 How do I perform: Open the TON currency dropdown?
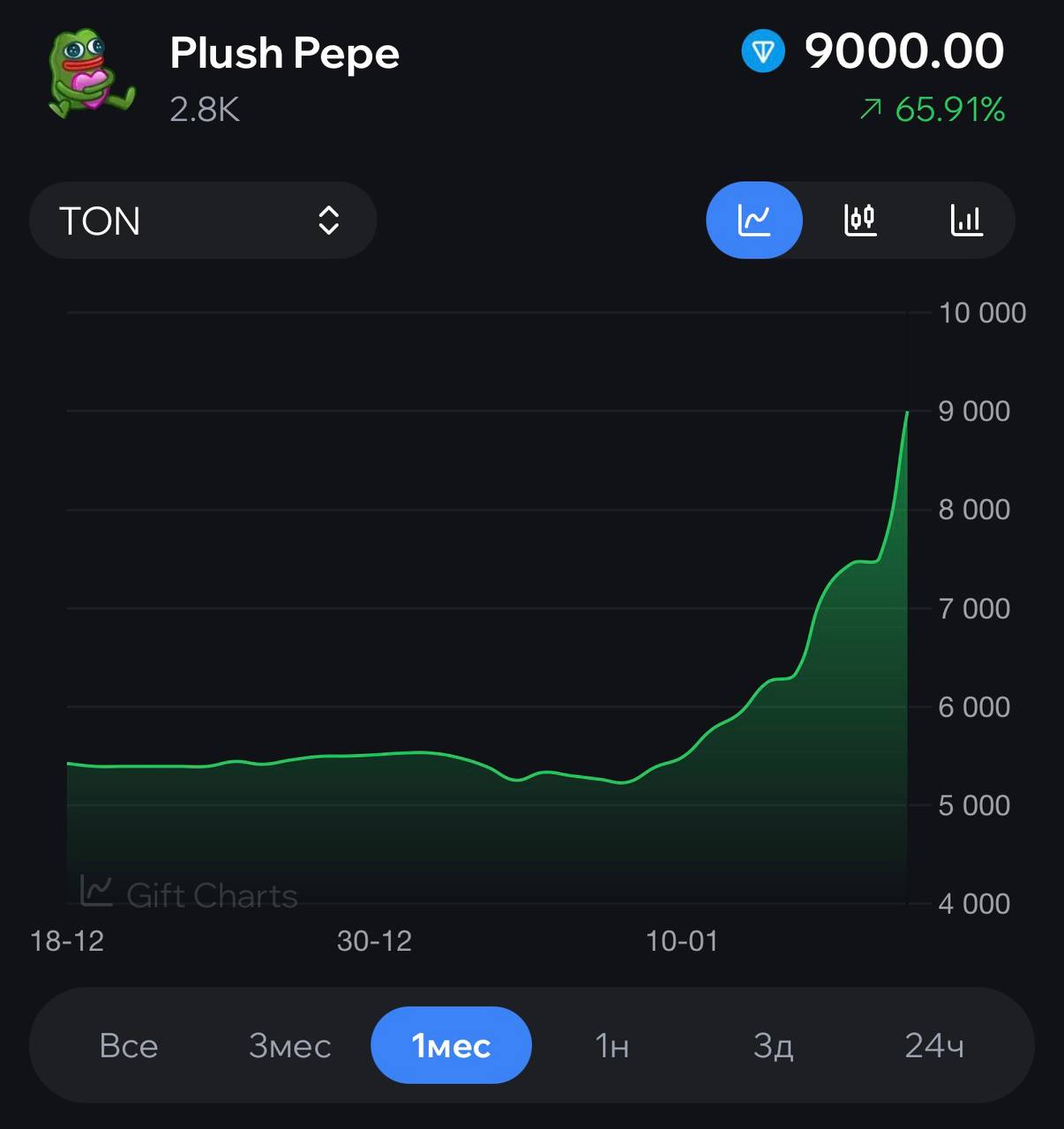click(x=203, y=221)
